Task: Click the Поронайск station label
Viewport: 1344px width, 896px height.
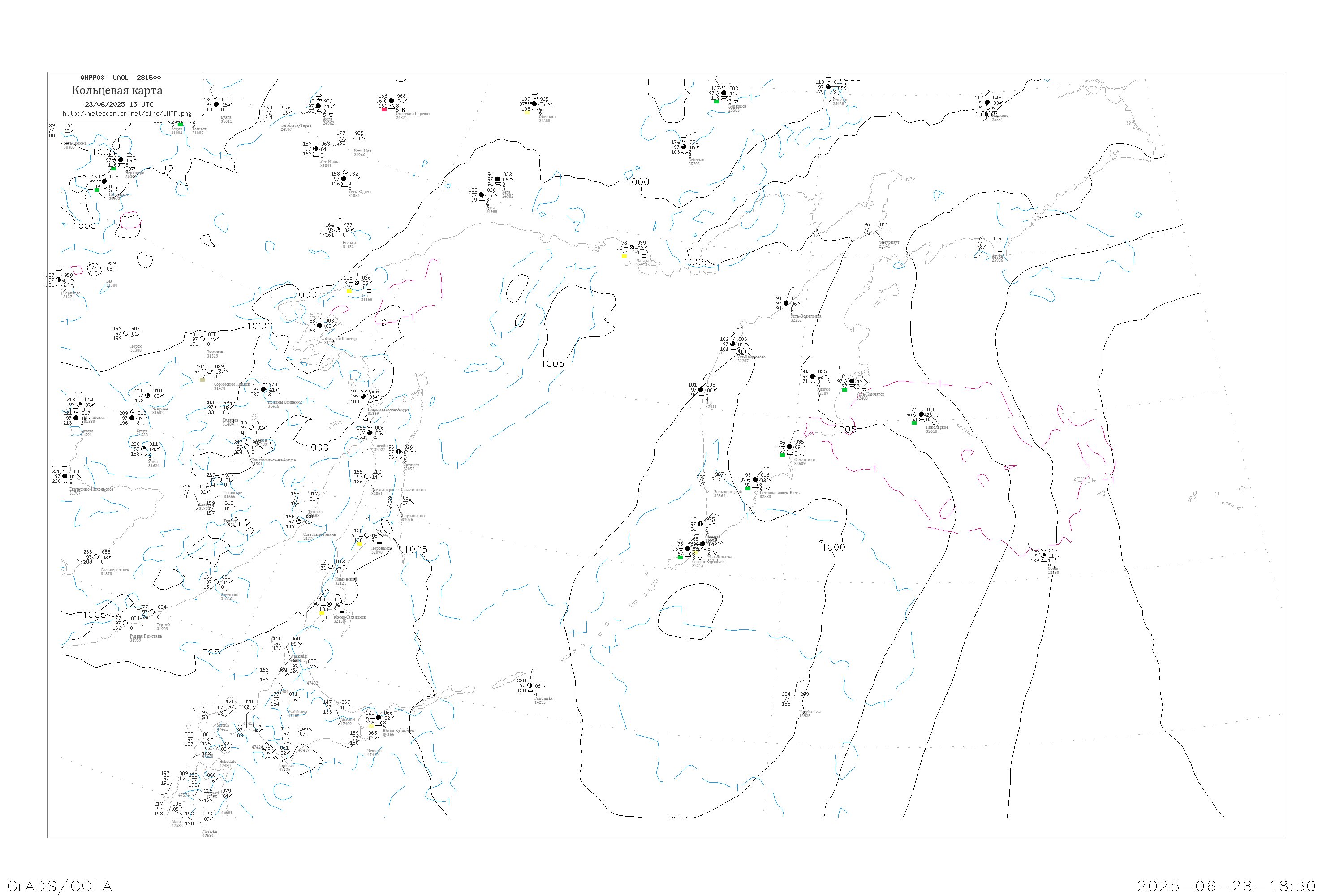Action: 381,548
